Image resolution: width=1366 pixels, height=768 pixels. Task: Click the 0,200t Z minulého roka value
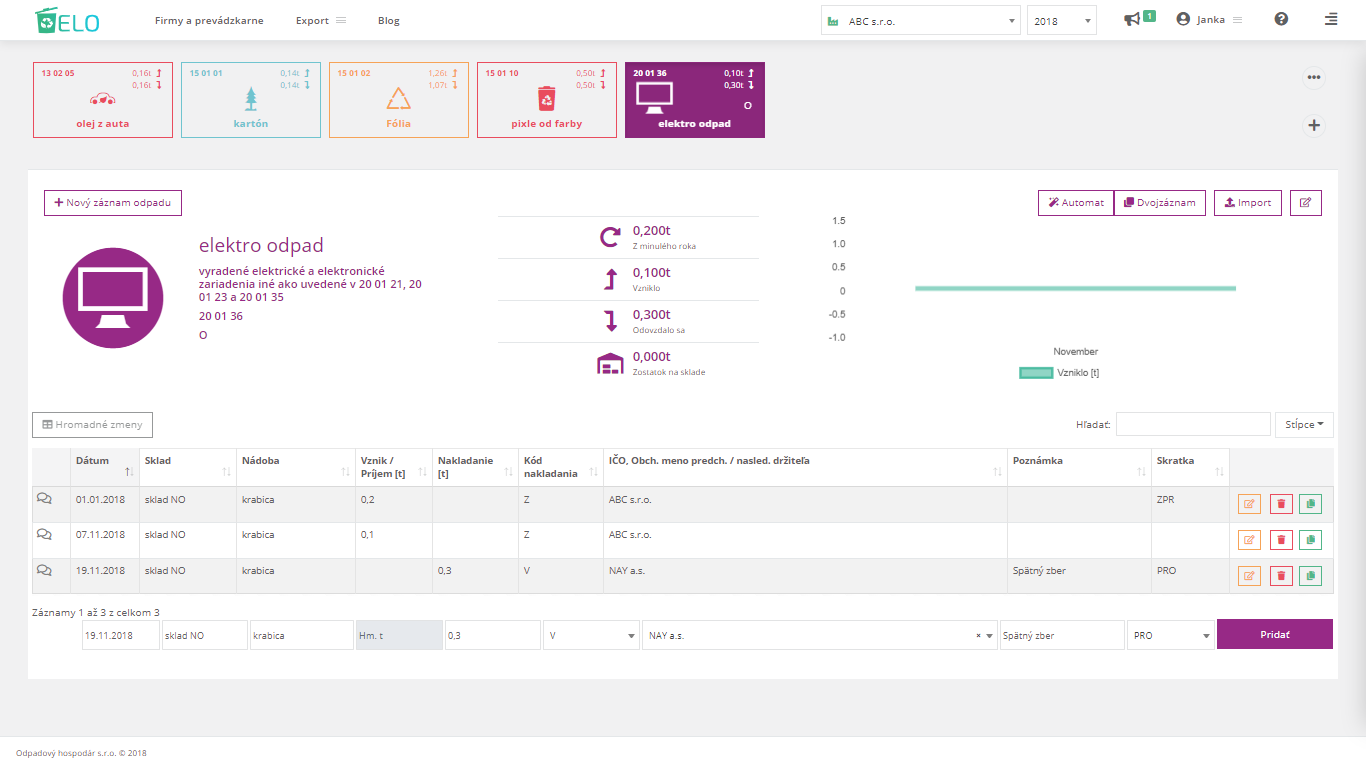pos(652,231)
